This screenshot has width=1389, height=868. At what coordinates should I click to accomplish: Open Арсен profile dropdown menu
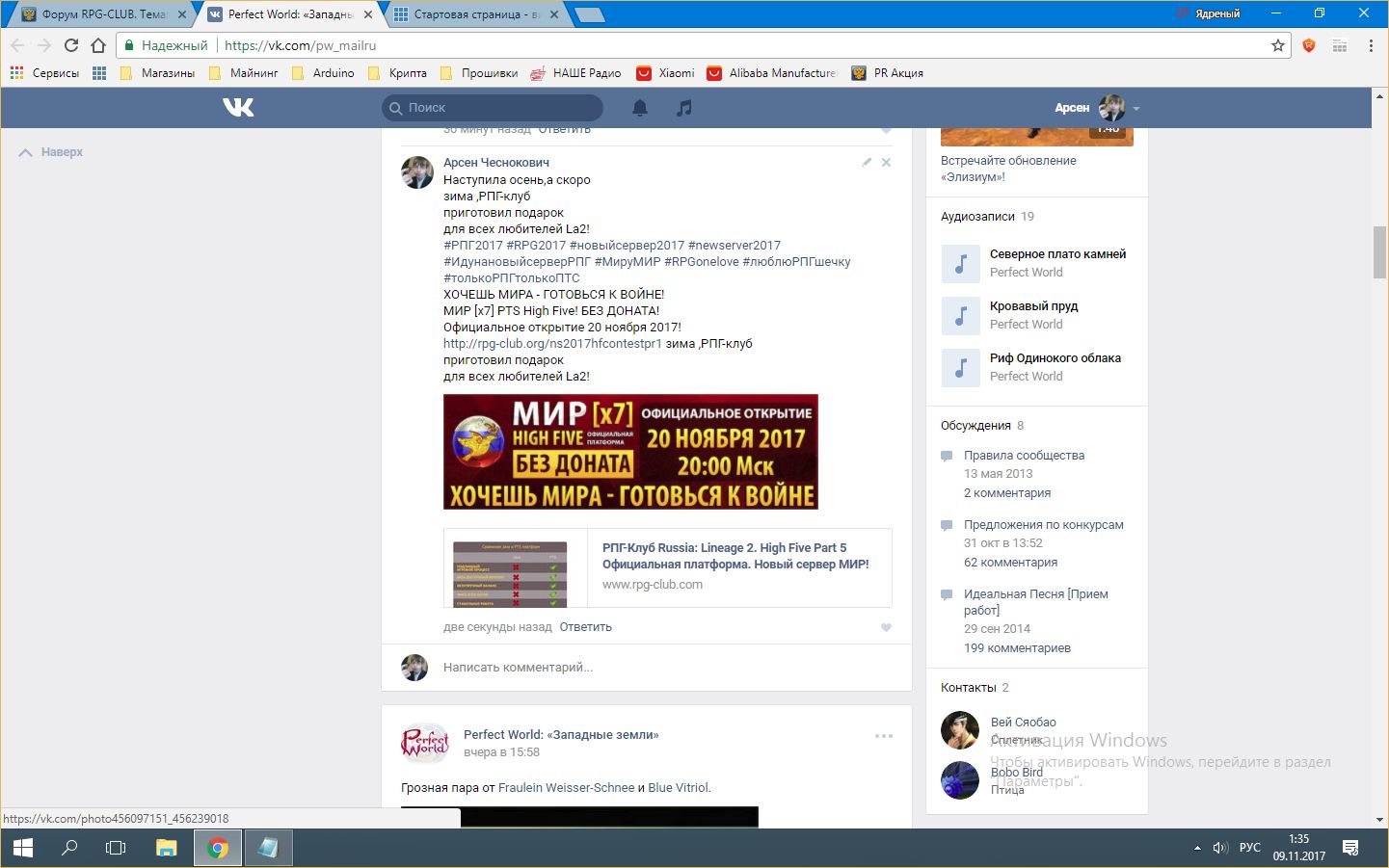(1097, 108)
